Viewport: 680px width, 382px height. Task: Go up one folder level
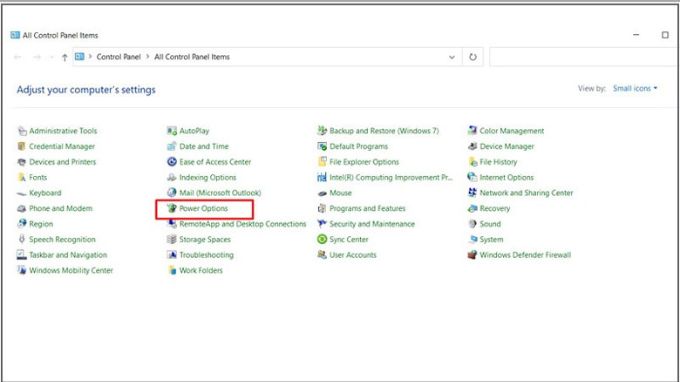click(x=65, y=57)
